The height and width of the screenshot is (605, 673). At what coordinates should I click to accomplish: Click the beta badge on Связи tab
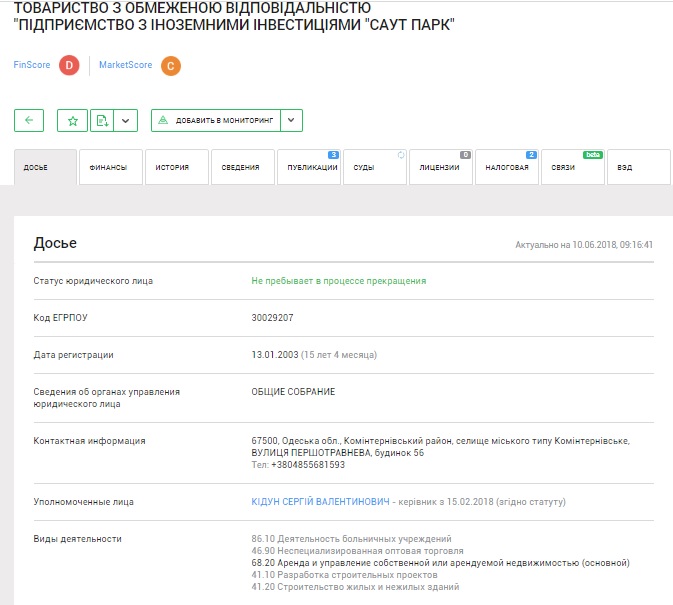[x=593, y=155]
